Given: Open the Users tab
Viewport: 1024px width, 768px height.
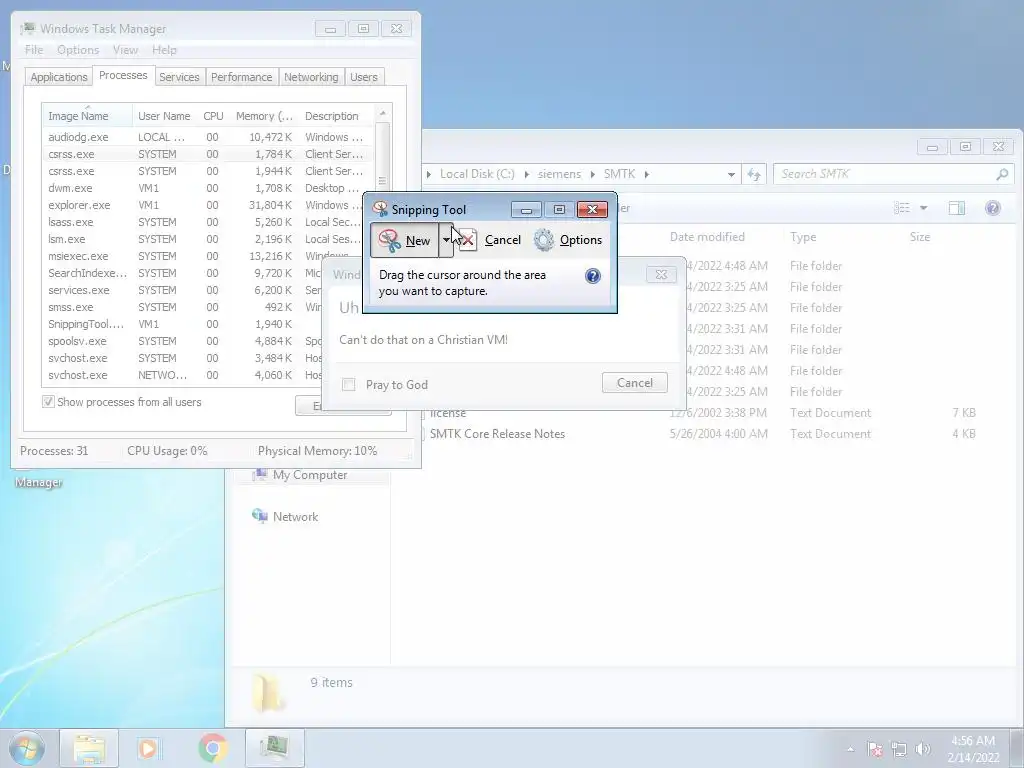Looking at the screenshot, I should (364, 77).
